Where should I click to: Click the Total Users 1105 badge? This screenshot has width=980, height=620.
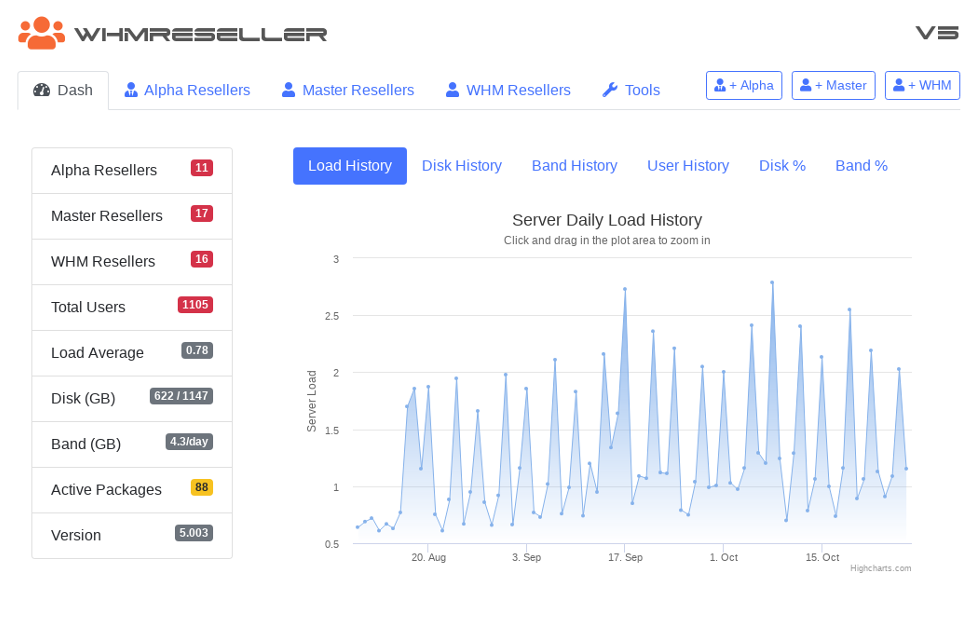195,305
